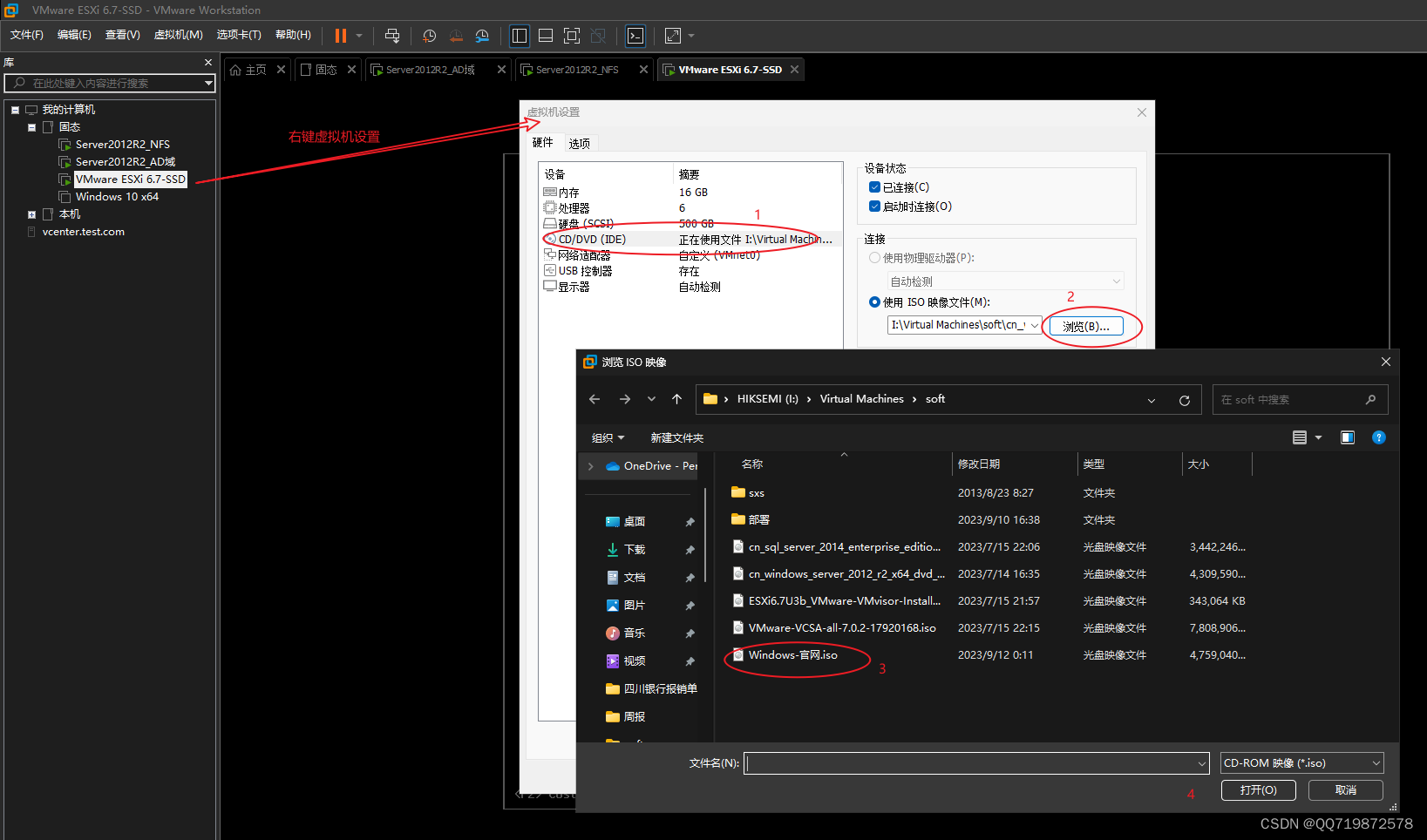
Task: Toggle the 已连接(C) checkbox
Action: click(x=874, y=187)
